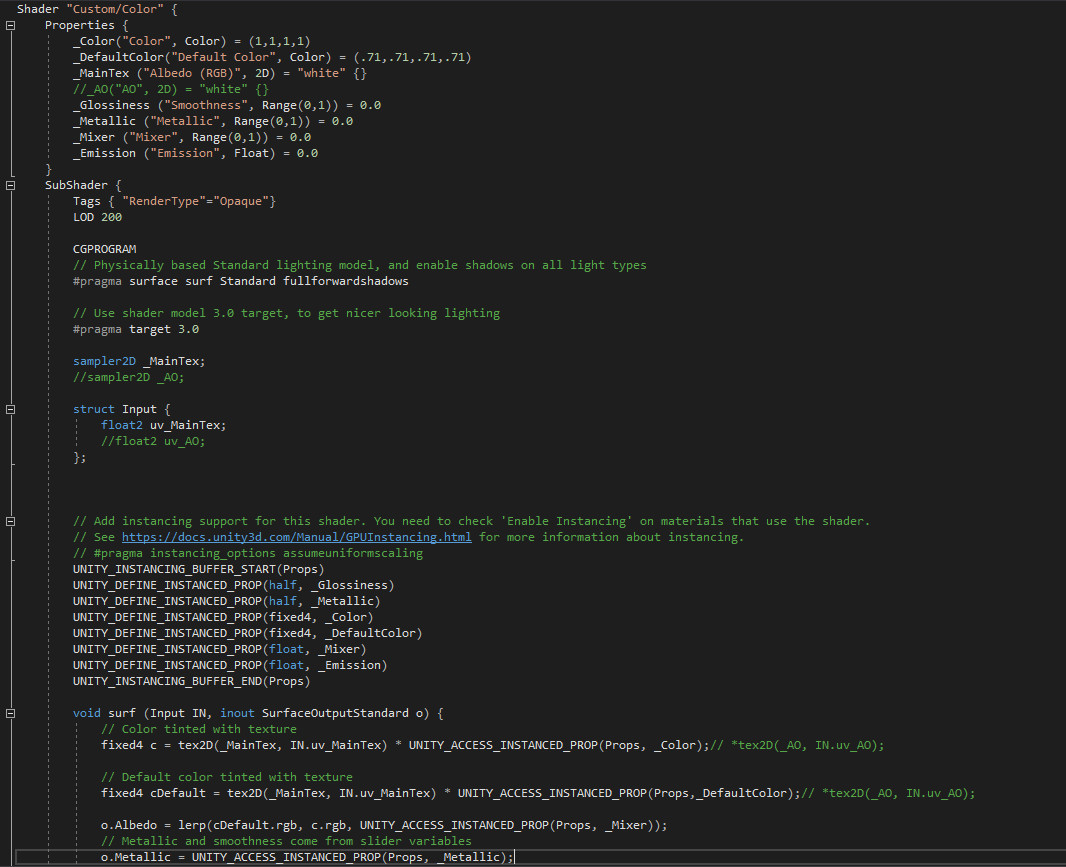Click the commented //sampler2D _AO; line
This screenshot has width=1066, height=867.
[128, 377]
